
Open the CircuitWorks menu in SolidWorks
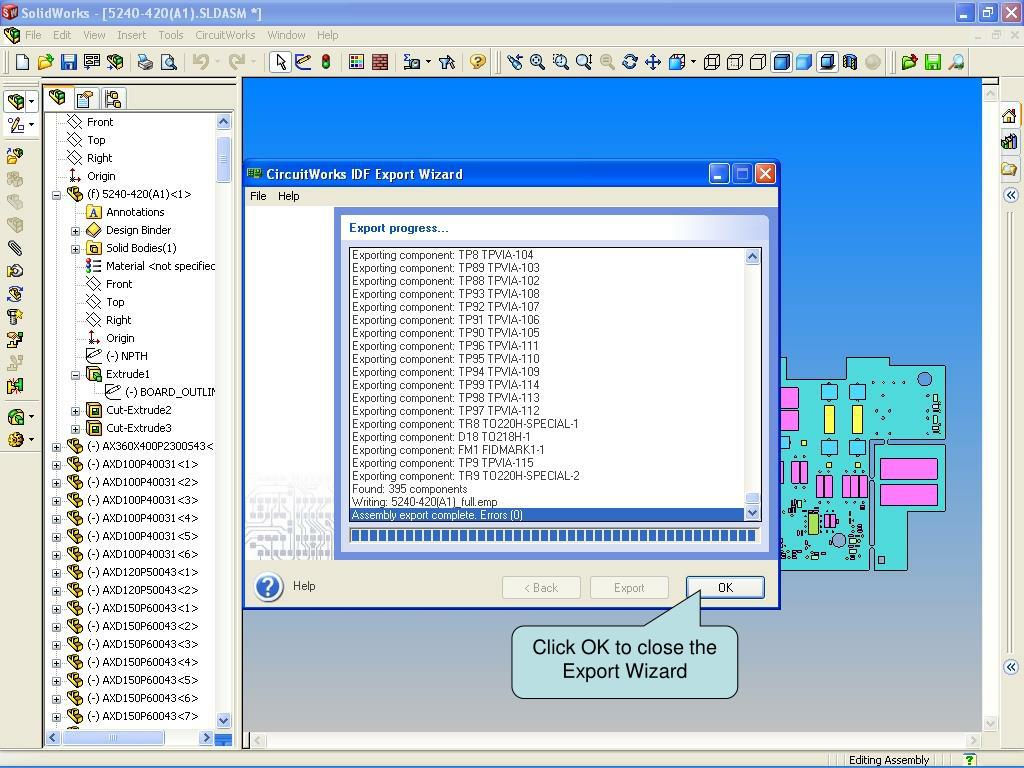pyautogui.click(x=225, y=35)
